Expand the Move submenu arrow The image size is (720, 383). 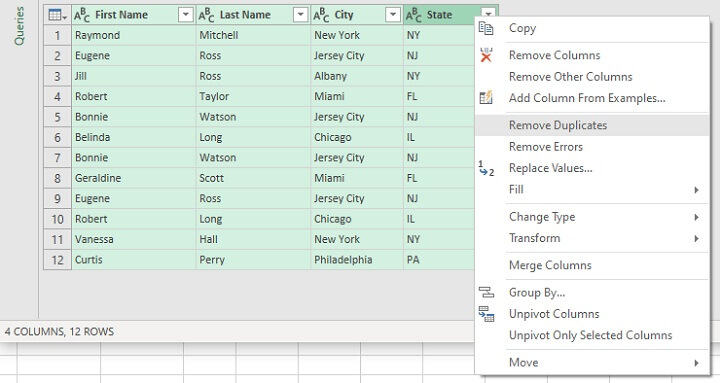coord(696,363)
